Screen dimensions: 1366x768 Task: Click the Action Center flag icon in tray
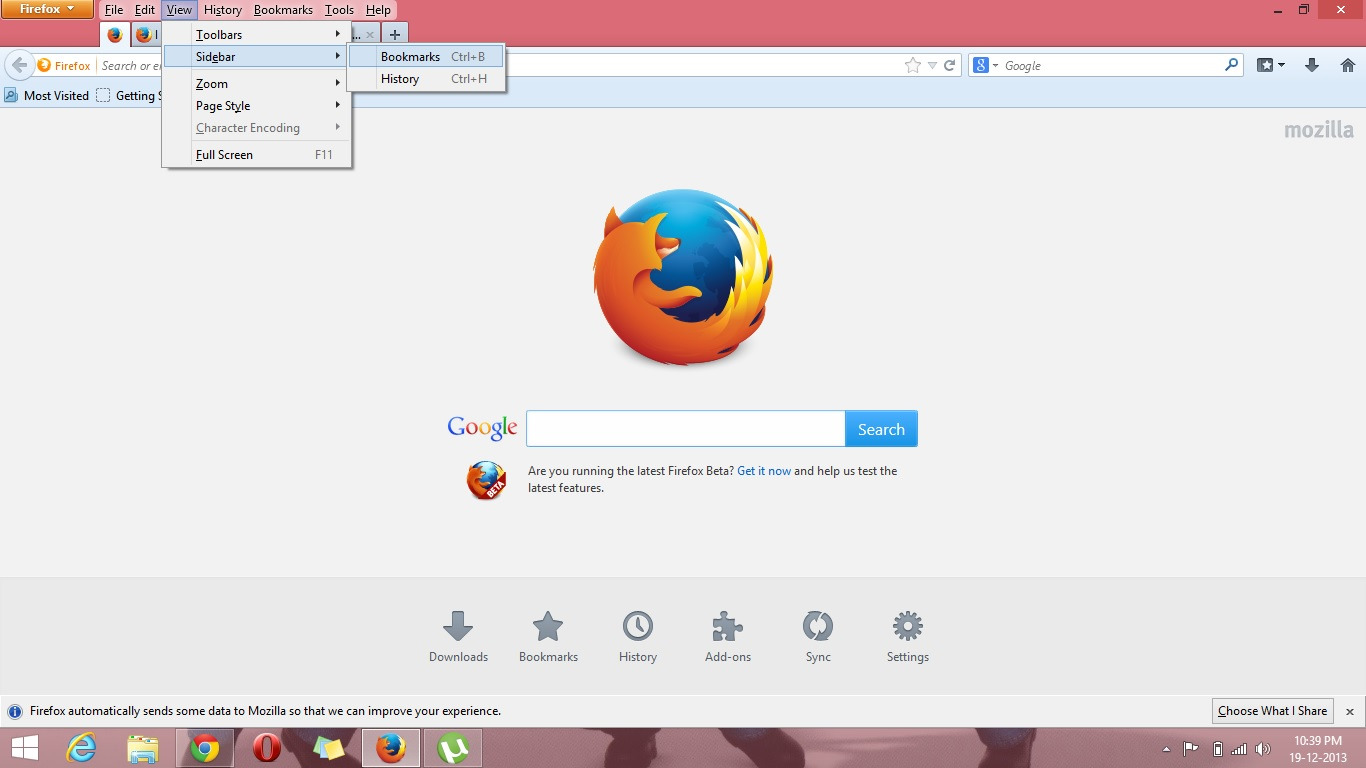[x=1191, y=749]
